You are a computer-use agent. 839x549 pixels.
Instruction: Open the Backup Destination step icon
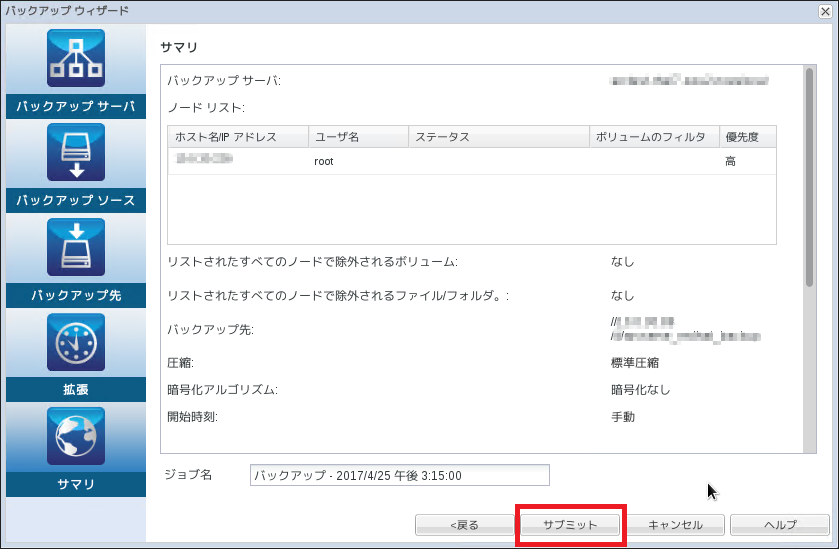pyautogui.click(x=75, y=247)
